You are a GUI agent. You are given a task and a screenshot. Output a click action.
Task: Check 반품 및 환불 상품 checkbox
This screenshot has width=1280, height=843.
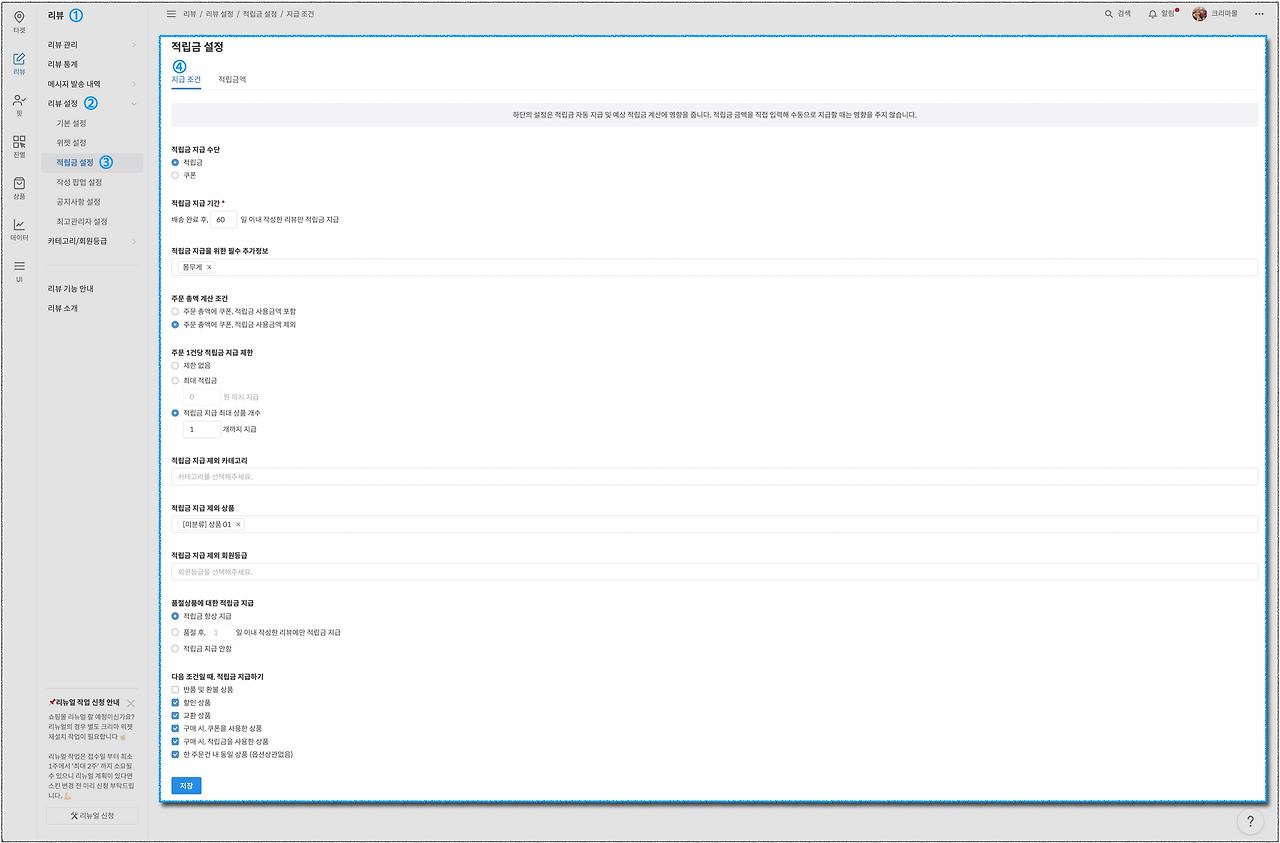pos(175,690)
